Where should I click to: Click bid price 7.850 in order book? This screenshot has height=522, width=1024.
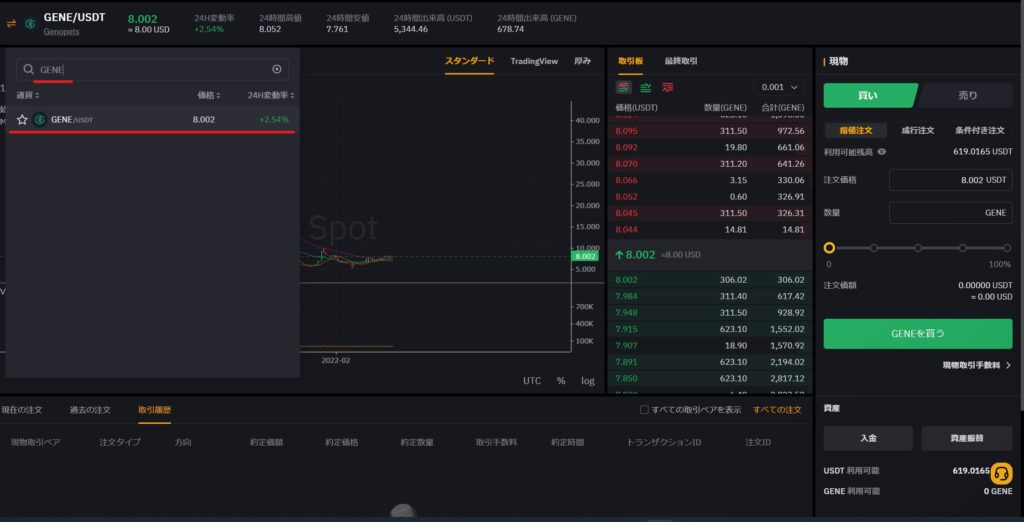626,378
